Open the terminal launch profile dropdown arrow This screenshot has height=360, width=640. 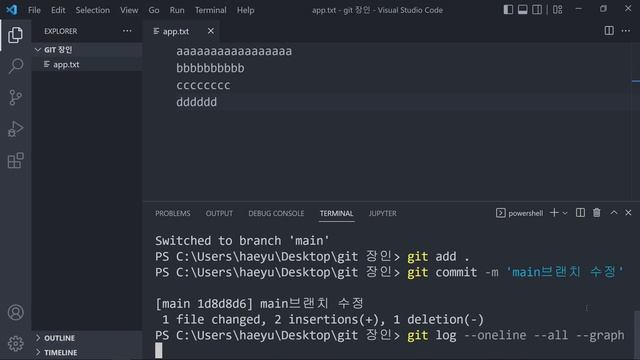click(565, 213)
